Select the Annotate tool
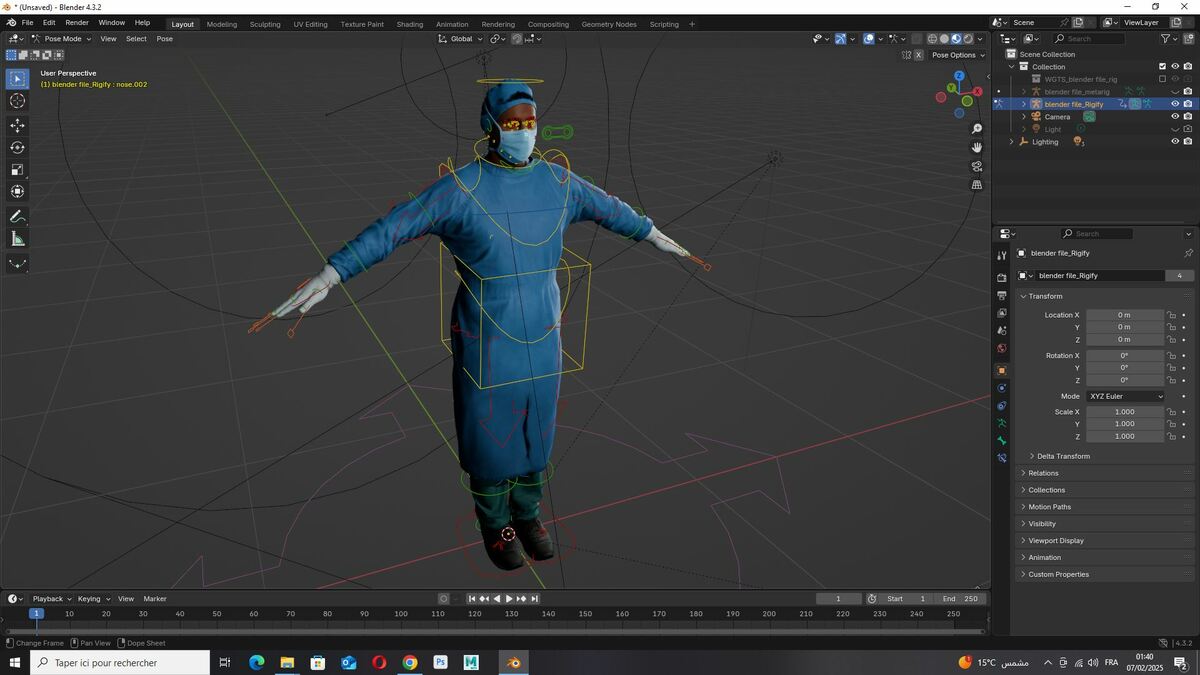The width and height of the screenshot is (1200, 675). coord(17,217)
